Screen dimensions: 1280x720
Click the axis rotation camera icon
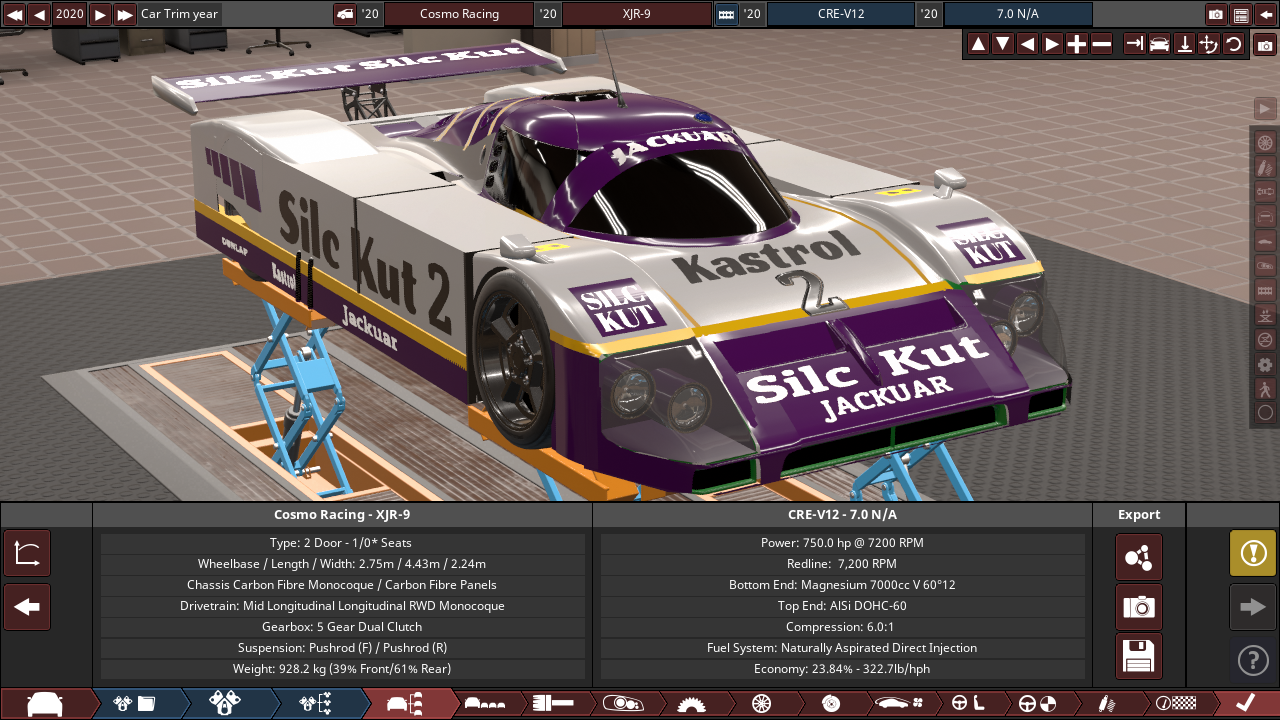point(1209,44)
